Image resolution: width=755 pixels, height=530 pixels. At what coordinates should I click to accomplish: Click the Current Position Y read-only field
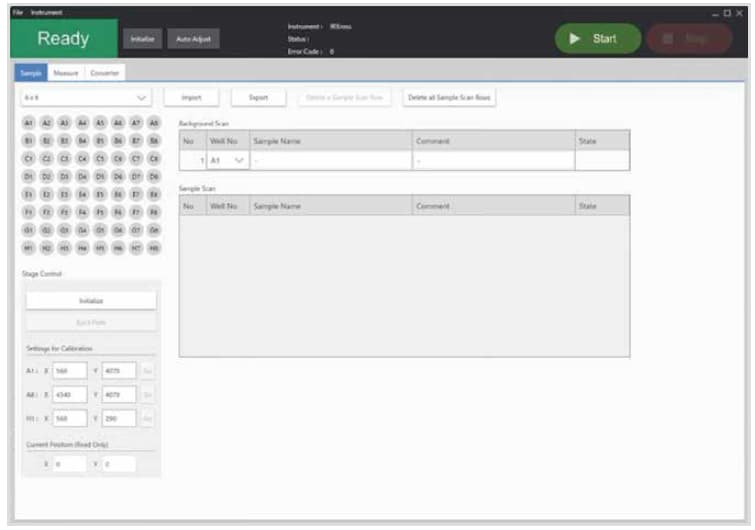click(119, 464)
